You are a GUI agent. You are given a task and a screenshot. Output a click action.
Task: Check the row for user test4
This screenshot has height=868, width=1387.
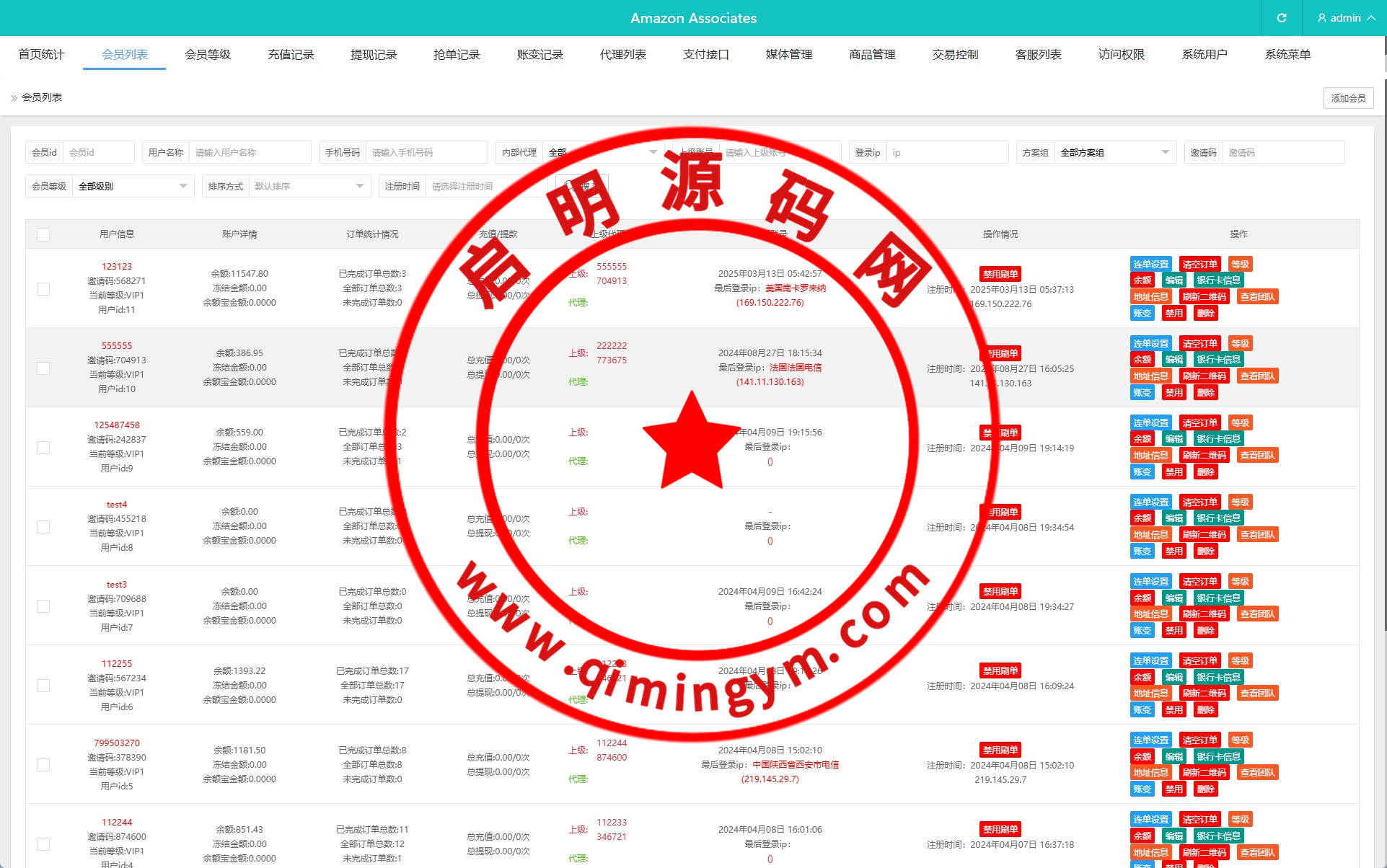click(x=43, y=526)
